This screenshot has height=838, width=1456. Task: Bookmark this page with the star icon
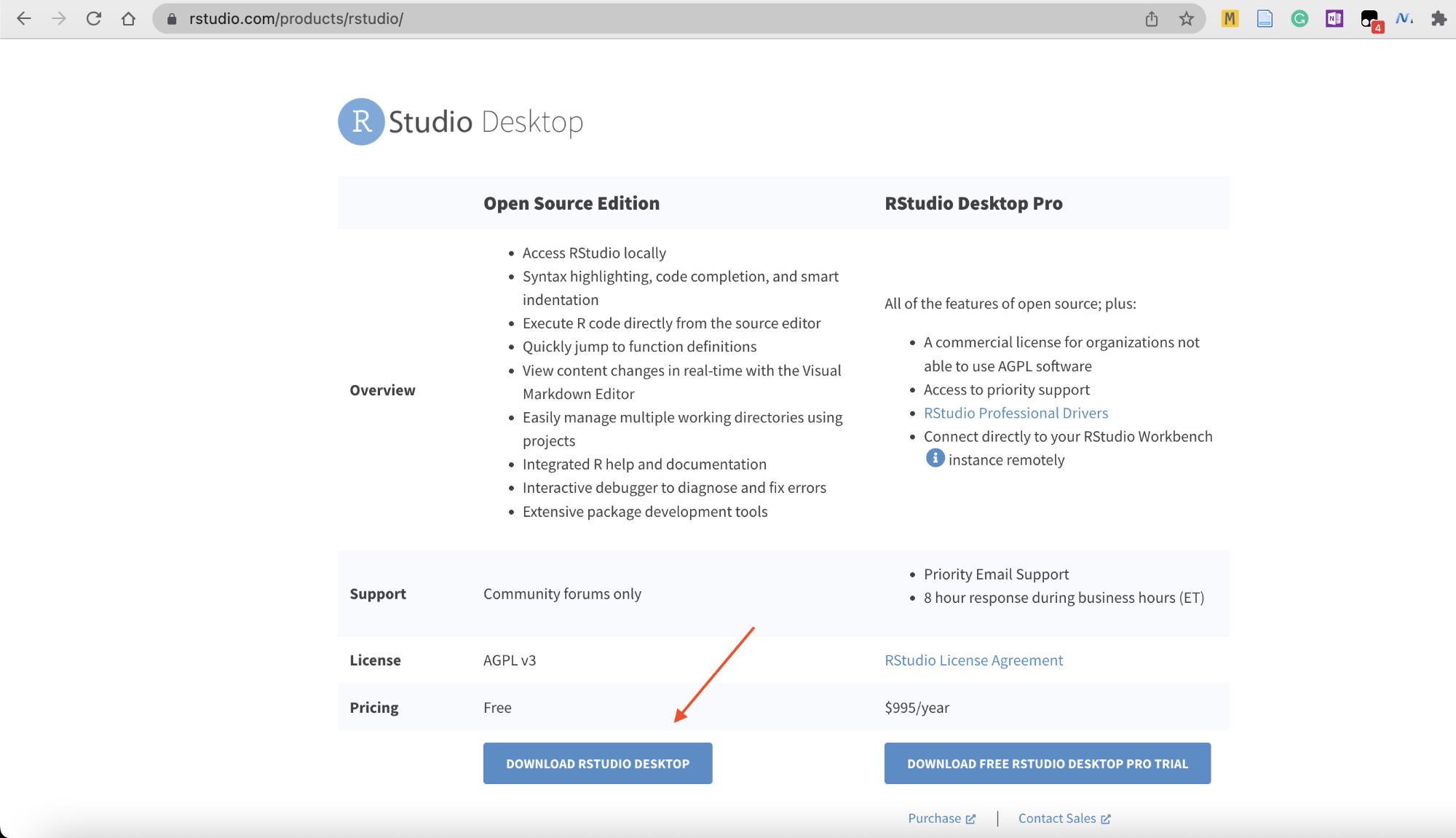[x=1187, y=19]
